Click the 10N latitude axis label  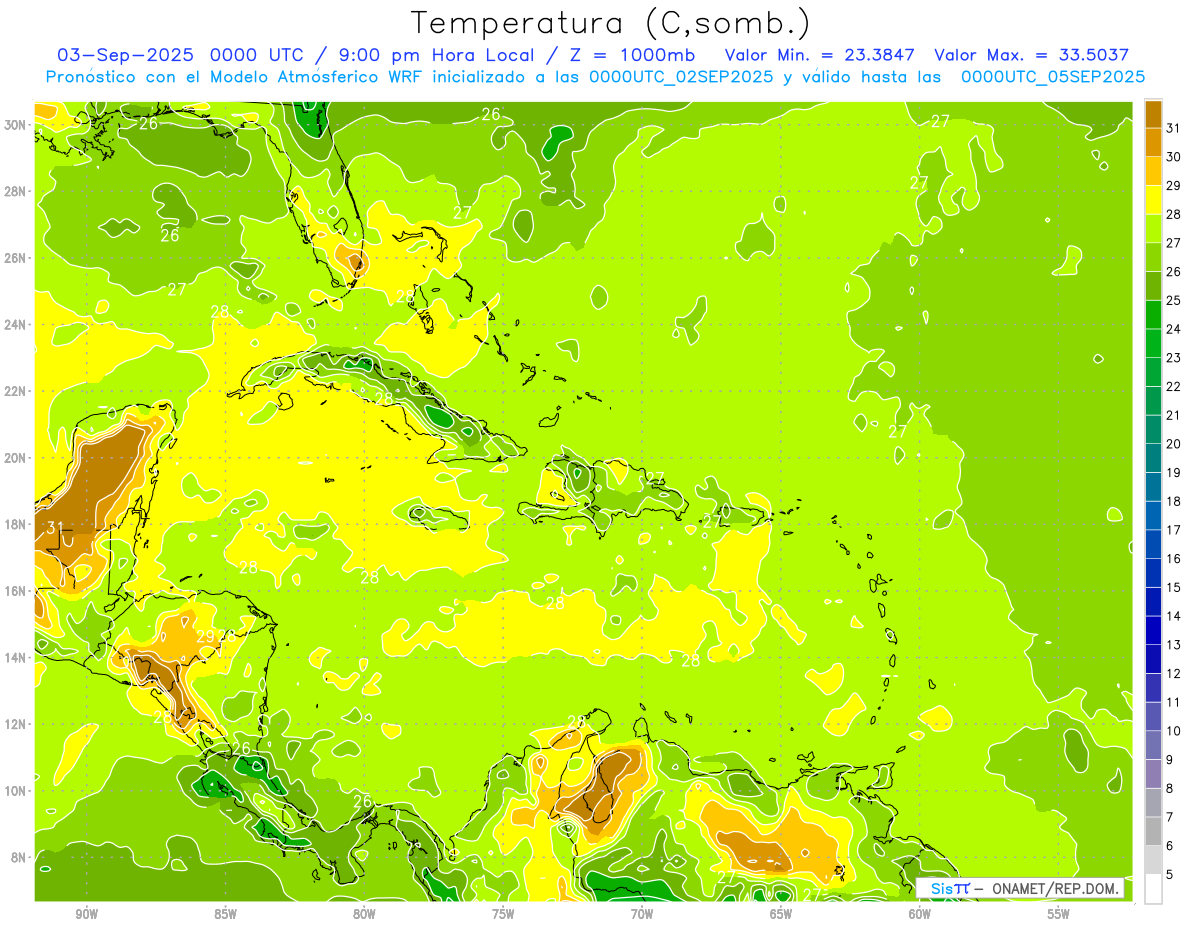[15, 791]
